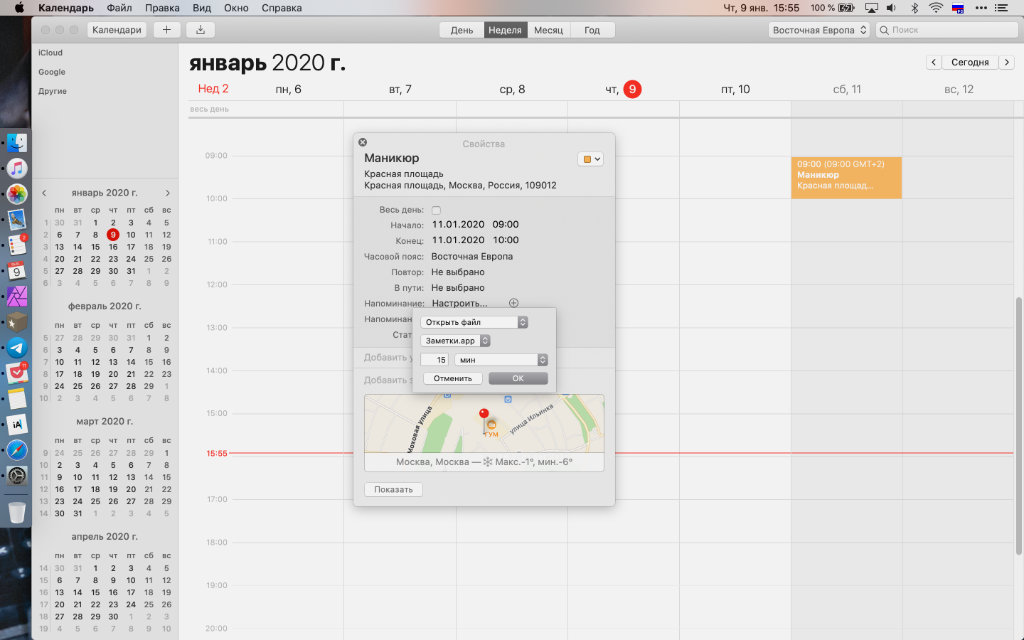This screenshot has width=1024, height=640.
Task: Go to next week arrow
Action: (x=1006, y=62)
